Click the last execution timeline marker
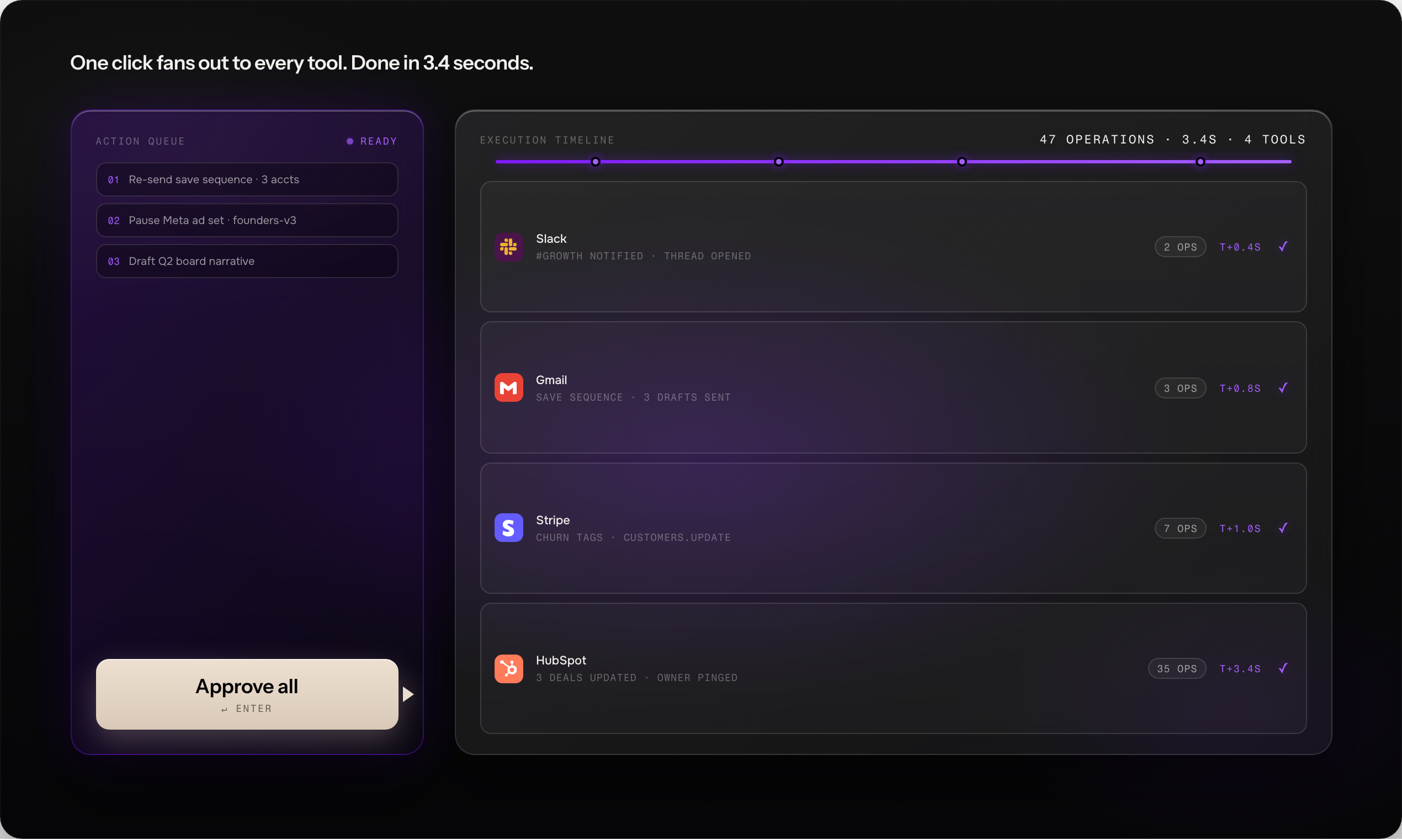The height and width of the screenshot is (840, 1402). (x=1200, y=162)
